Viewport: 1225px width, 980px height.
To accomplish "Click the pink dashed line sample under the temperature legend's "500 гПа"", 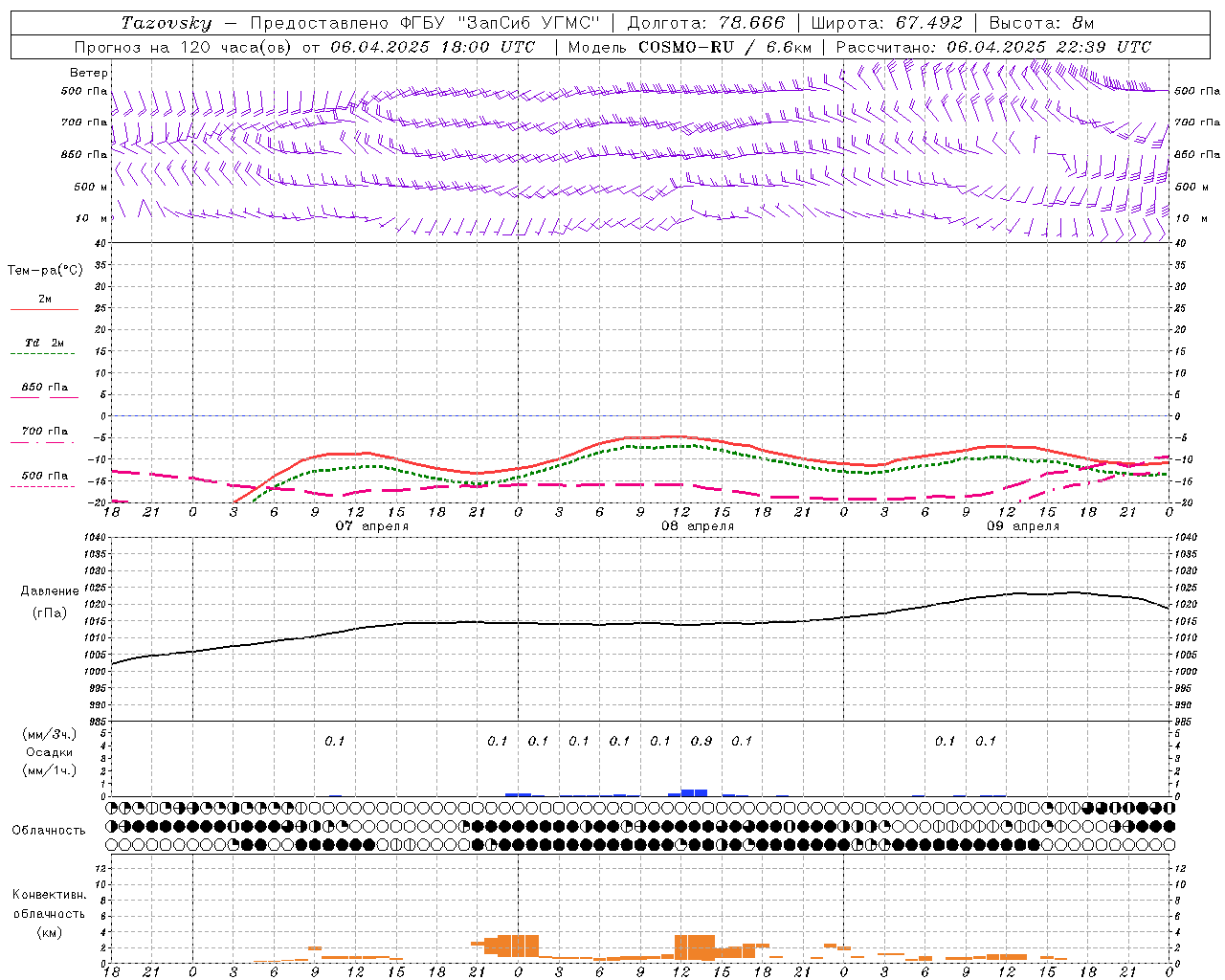I will click(x=44, y=486).
